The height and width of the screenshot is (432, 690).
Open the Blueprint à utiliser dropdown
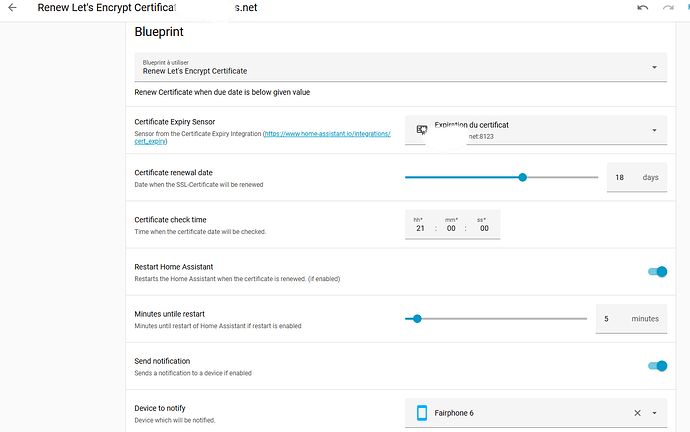[400, 67]
